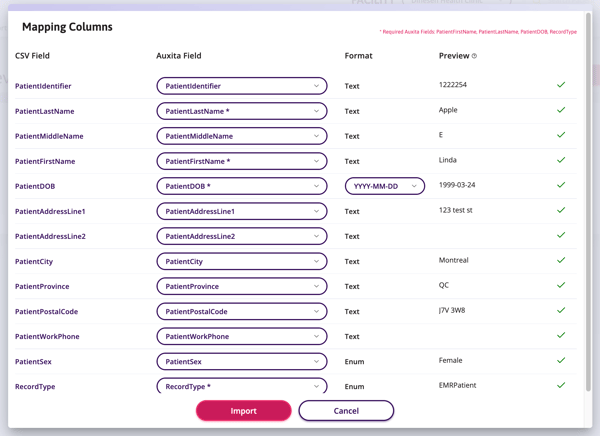Click the CSV Field column header

(32, 56)
